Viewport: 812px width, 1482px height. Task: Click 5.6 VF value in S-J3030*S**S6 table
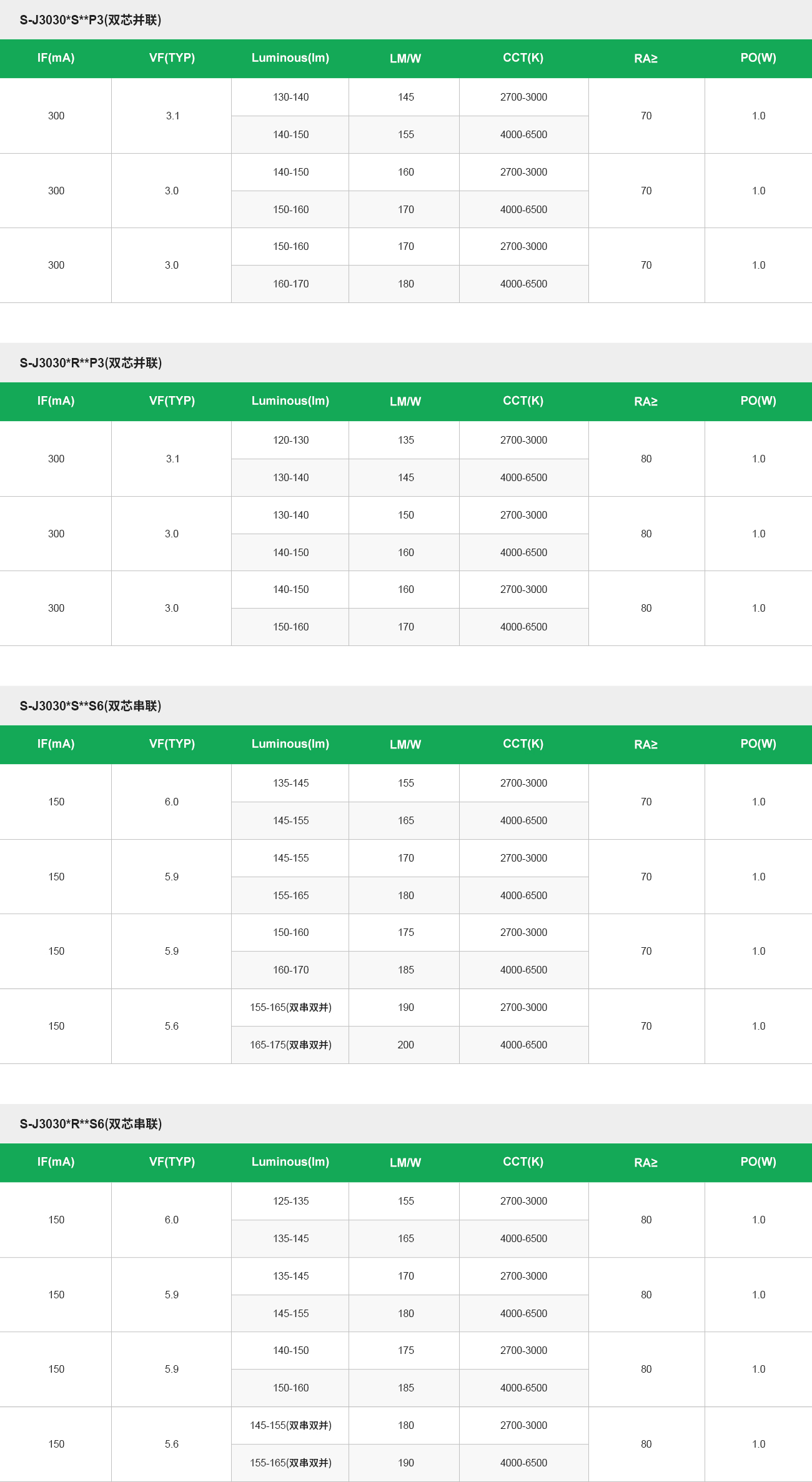pos(172,1026)
